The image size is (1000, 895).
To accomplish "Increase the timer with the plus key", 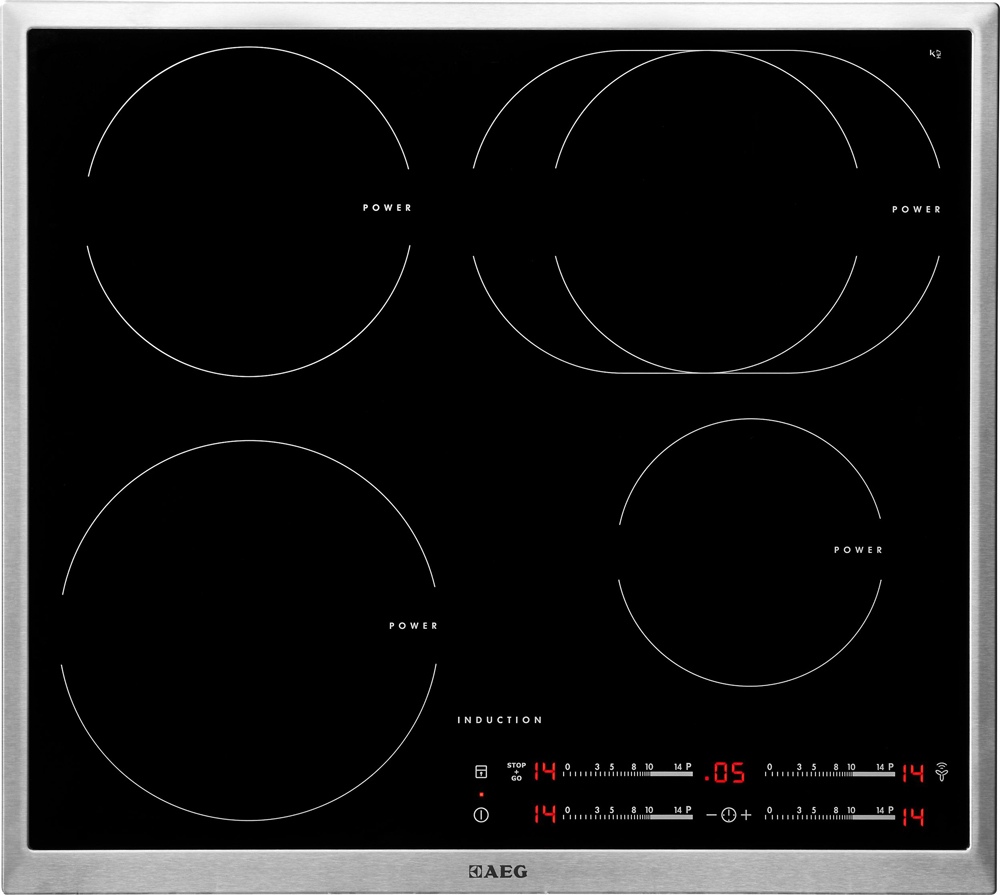I will click(746, 815).
